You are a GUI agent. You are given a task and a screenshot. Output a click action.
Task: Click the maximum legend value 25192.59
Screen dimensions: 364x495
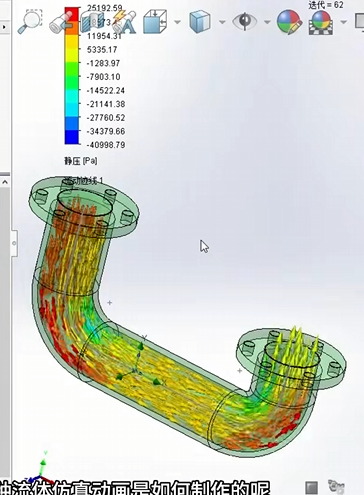pos(104,7)
